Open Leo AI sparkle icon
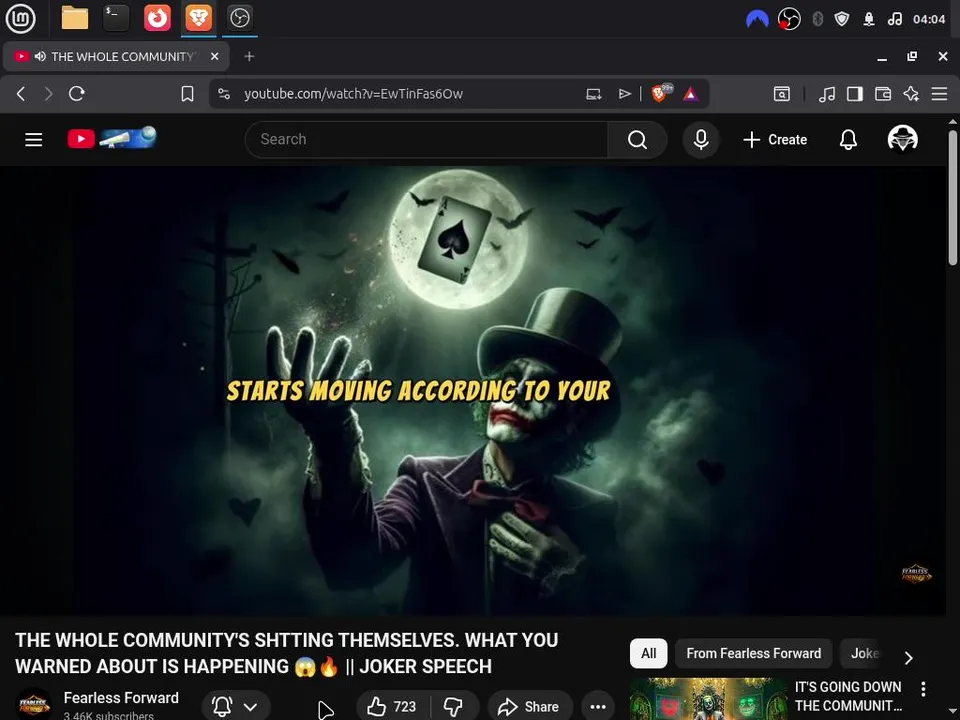 pyautogui.click(x=911, y=94)
